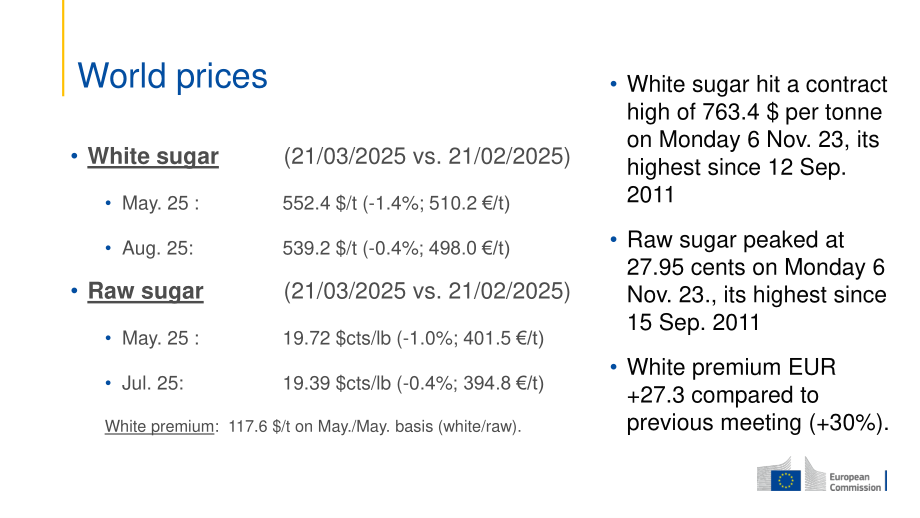Viewport: 920px width, 518px height.
Task: Click the underlined White sugar heading
Action: point(153,157)
